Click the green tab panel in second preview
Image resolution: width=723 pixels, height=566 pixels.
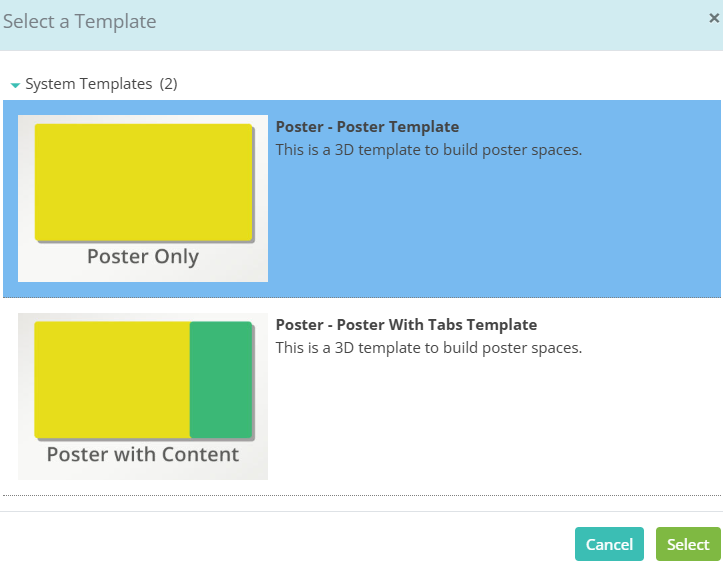pos(221,380)
